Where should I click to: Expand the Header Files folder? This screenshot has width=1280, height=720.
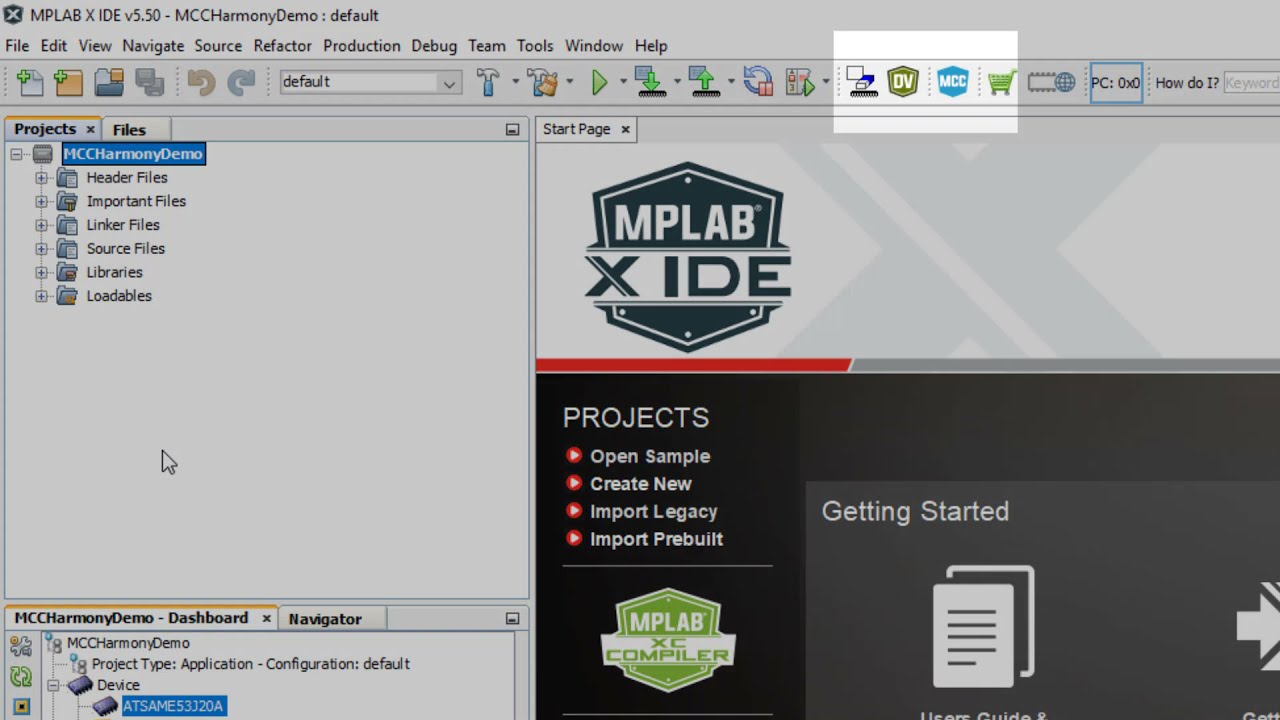tap(41, 178)
